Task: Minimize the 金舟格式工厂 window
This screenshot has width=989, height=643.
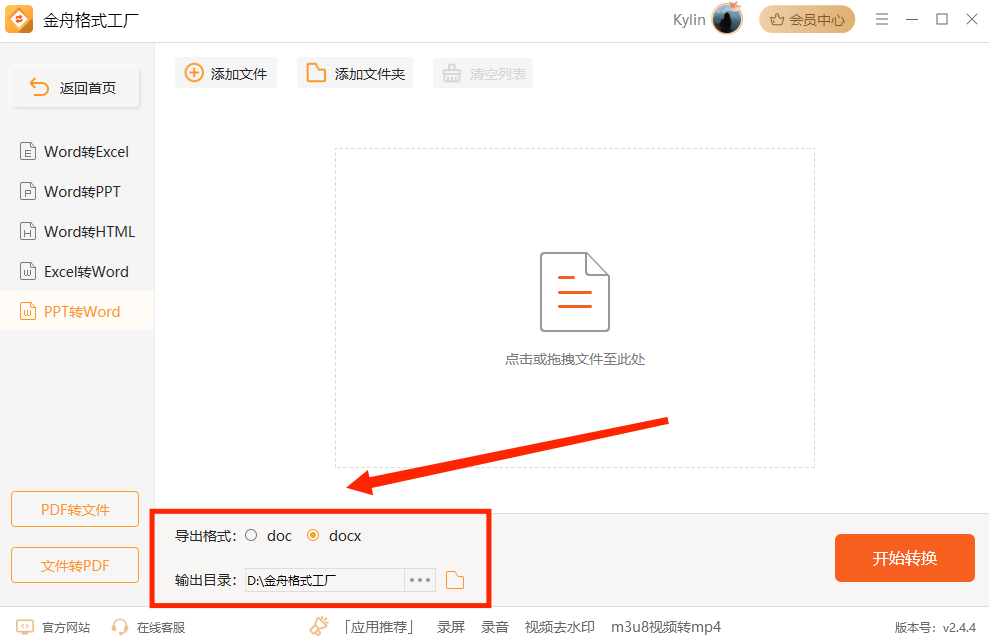Action: [912, 20]
